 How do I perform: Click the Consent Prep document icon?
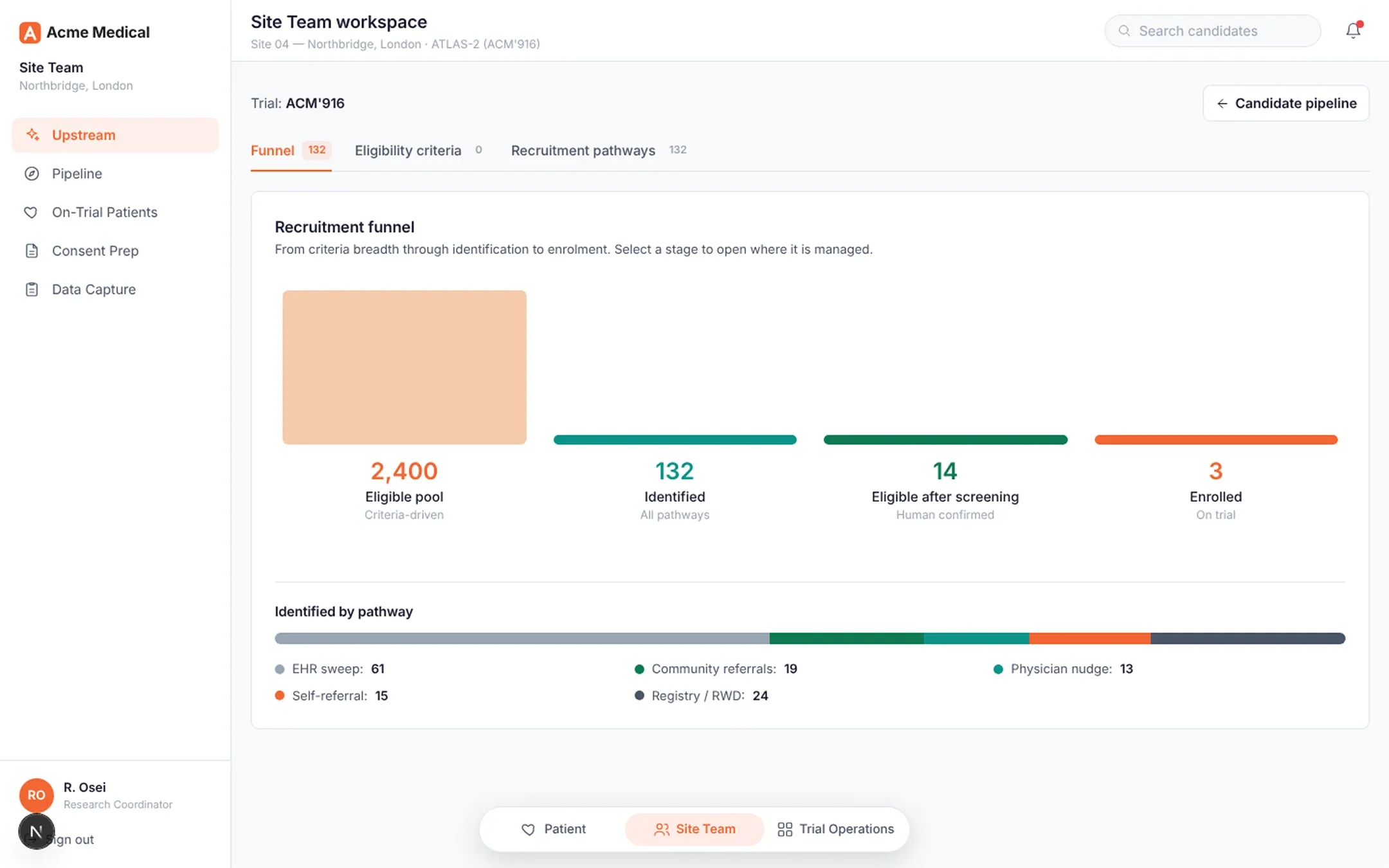point(32,251)
